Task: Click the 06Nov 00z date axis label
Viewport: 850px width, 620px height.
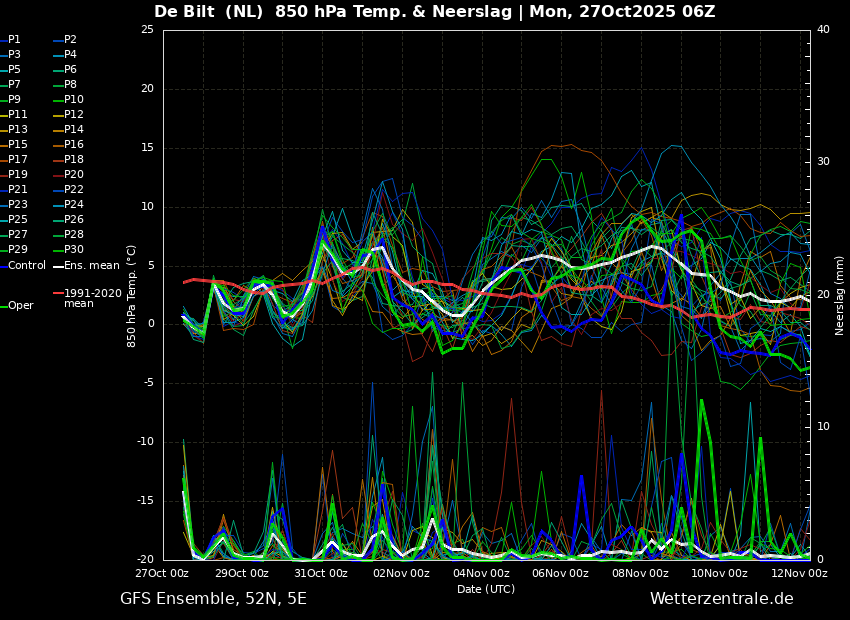Action: pos(561,573)
